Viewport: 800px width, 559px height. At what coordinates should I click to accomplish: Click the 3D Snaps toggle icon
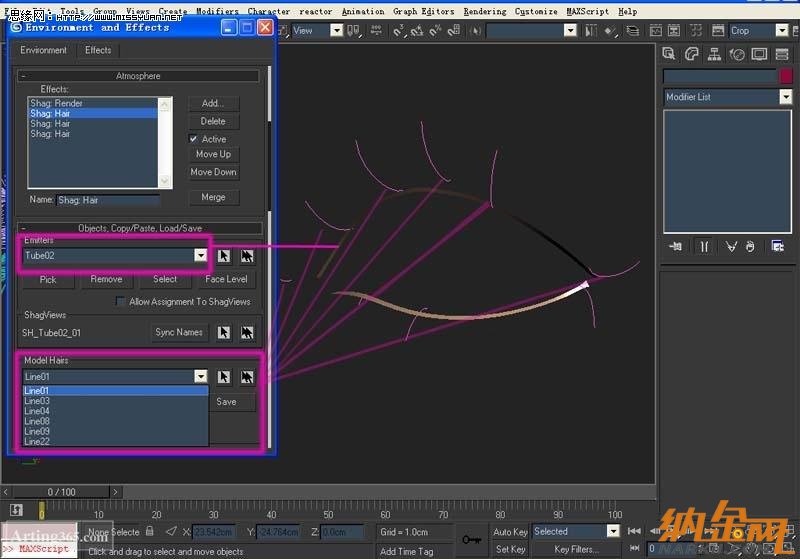[x=398, y=31]
